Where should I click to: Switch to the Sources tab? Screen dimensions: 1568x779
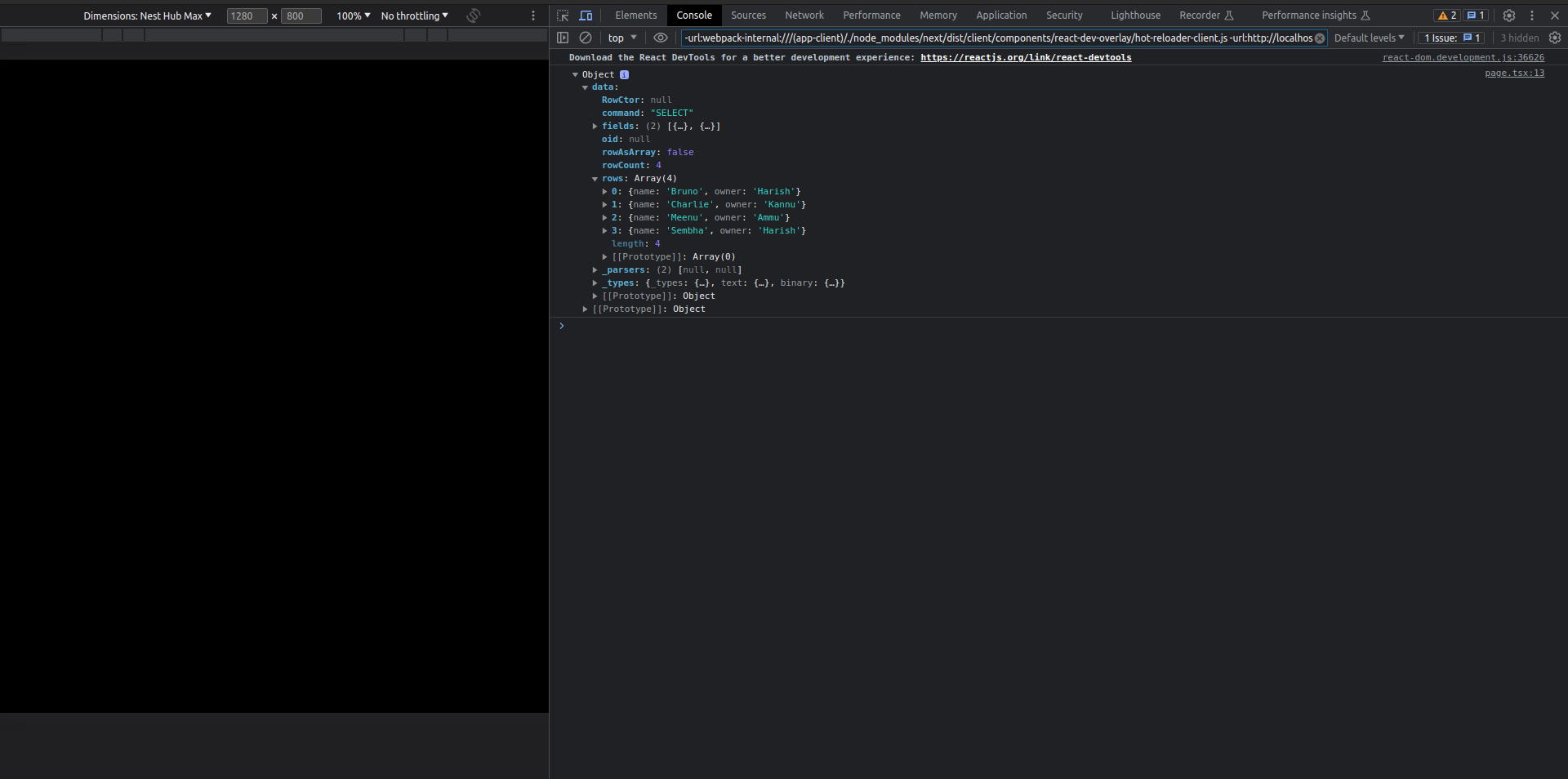coord(748,16)
